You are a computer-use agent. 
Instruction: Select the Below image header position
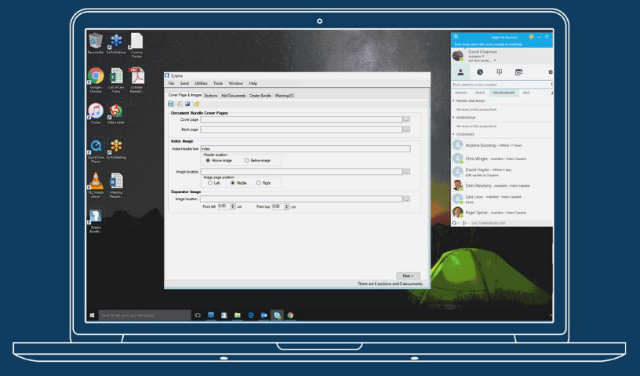click(247, 160)
